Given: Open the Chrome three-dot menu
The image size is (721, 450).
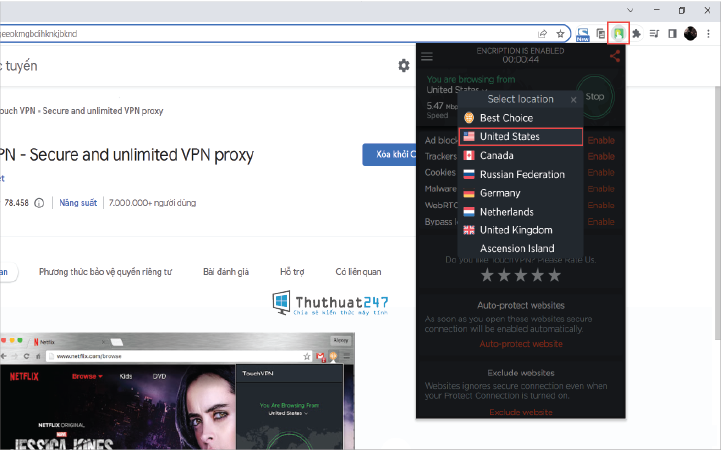Looking at the screenshot, I should click(708, 34).
